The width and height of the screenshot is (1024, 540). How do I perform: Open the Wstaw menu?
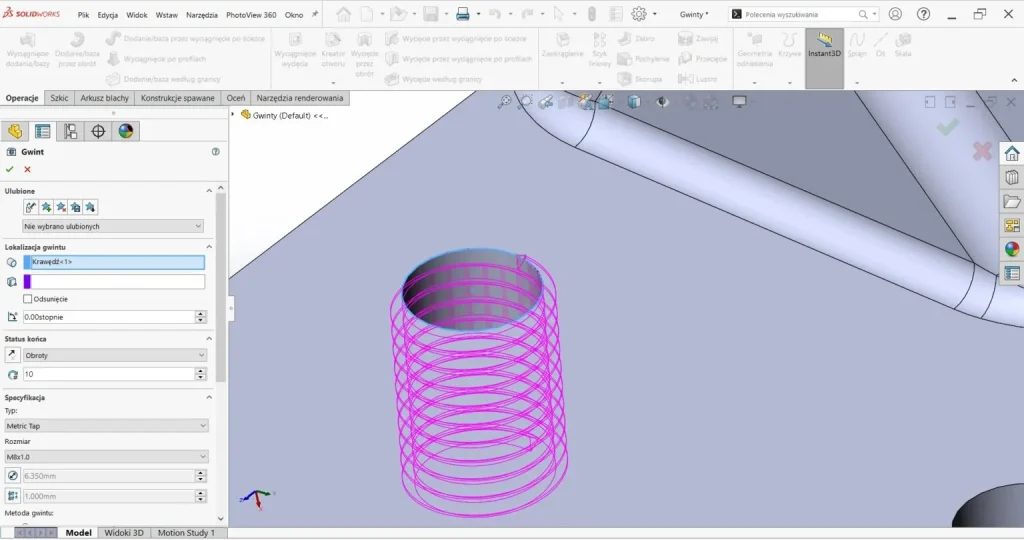[x=167, y=14]
